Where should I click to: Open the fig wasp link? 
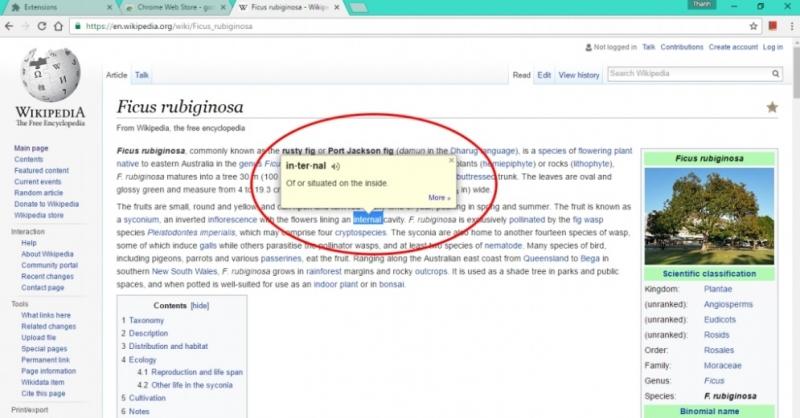[x=588, y=219]
